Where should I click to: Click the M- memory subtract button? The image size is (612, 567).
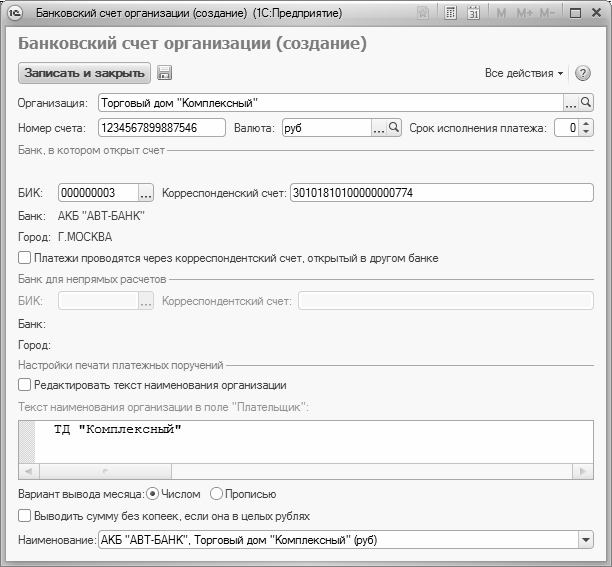[547, 14]
